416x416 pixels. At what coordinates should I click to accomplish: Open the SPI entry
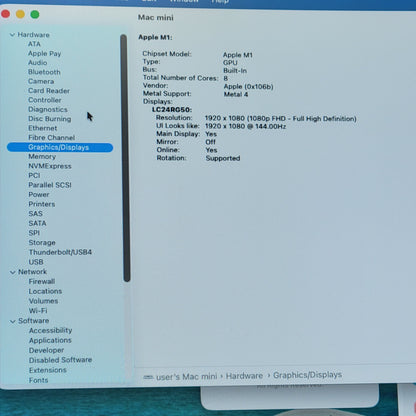pyautogui.click(x=34, y=233)
